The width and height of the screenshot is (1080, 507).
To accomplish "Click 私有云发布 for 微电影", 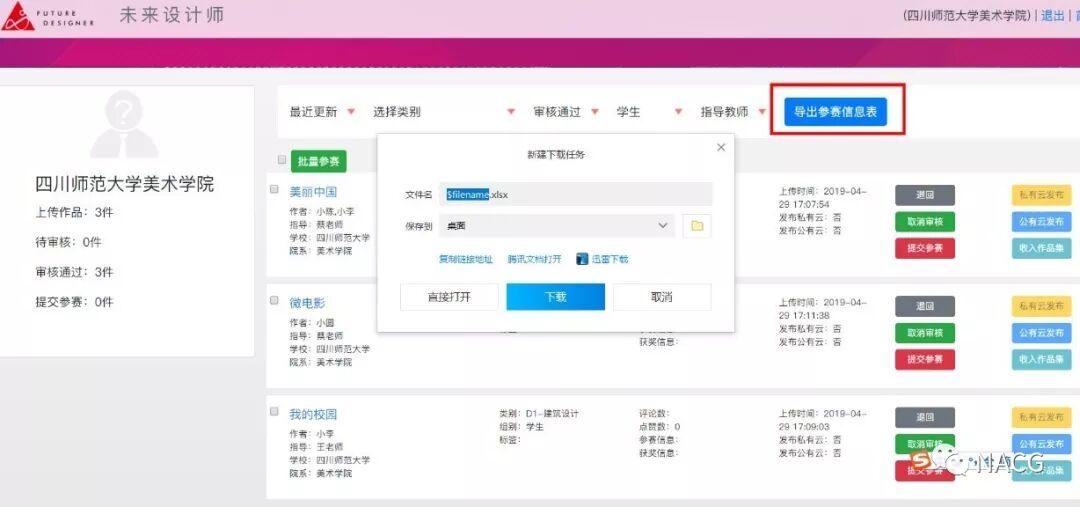I will (1041, 307).
